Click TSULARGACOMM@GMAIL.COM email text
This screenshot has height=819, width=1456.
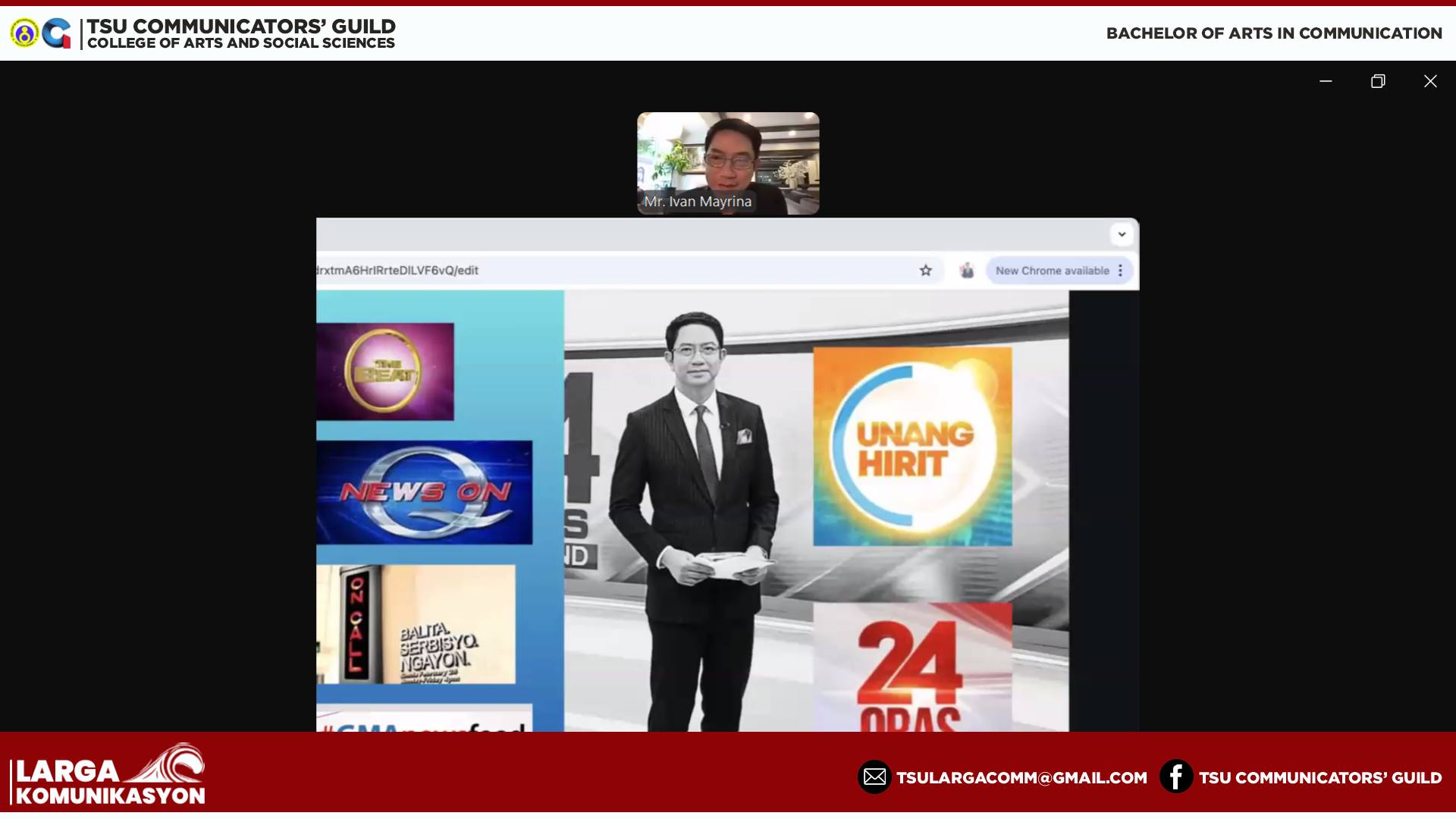[x=1021, y=778]
